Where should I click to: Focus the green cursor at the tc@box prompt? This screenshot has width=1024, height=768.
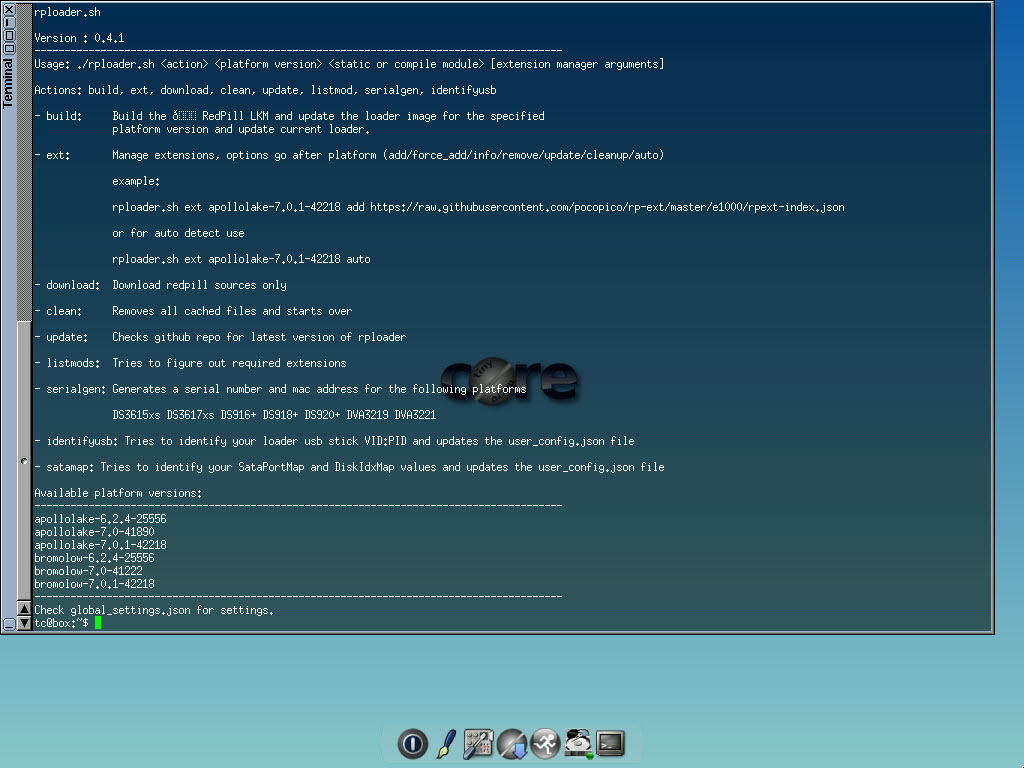coord(98,623)
